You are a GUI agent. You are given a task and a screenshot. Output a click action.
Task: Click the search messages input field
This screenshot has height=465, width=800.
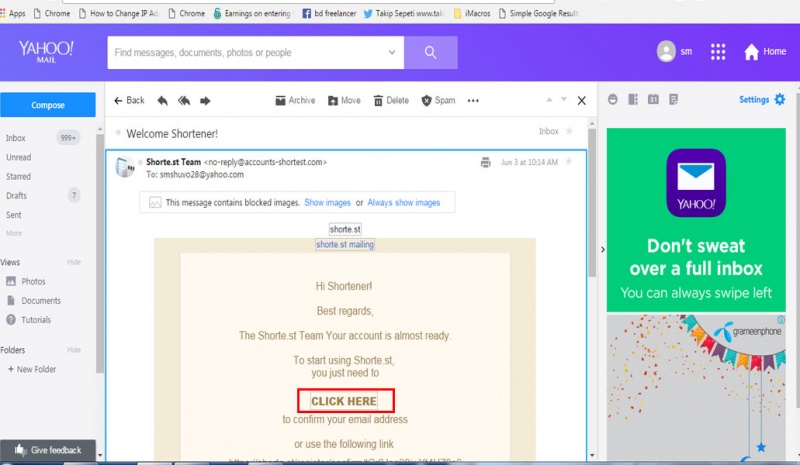click(x=256, y=53)
